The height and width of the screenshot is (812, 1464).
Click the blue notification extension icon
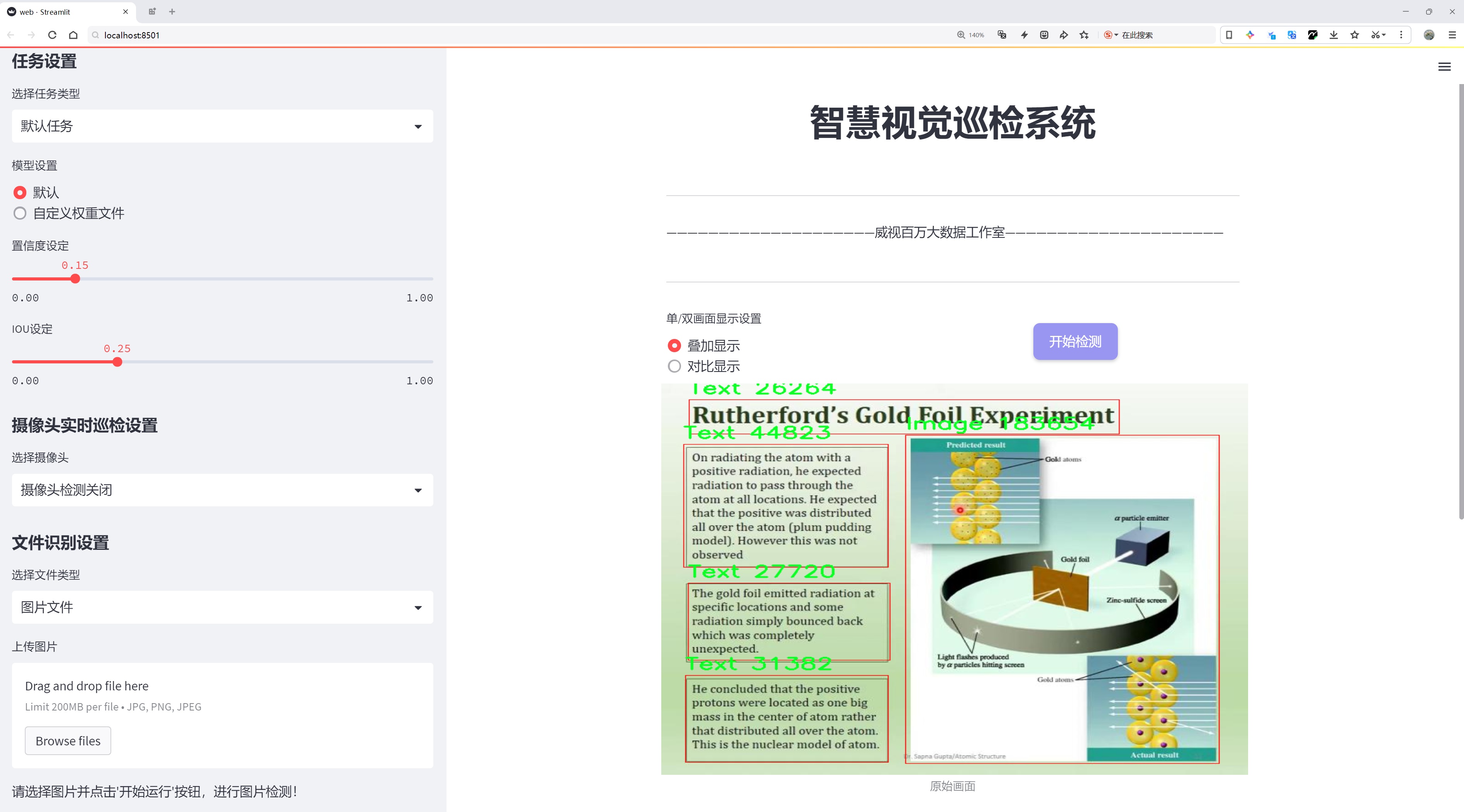tap(1271, 34)
